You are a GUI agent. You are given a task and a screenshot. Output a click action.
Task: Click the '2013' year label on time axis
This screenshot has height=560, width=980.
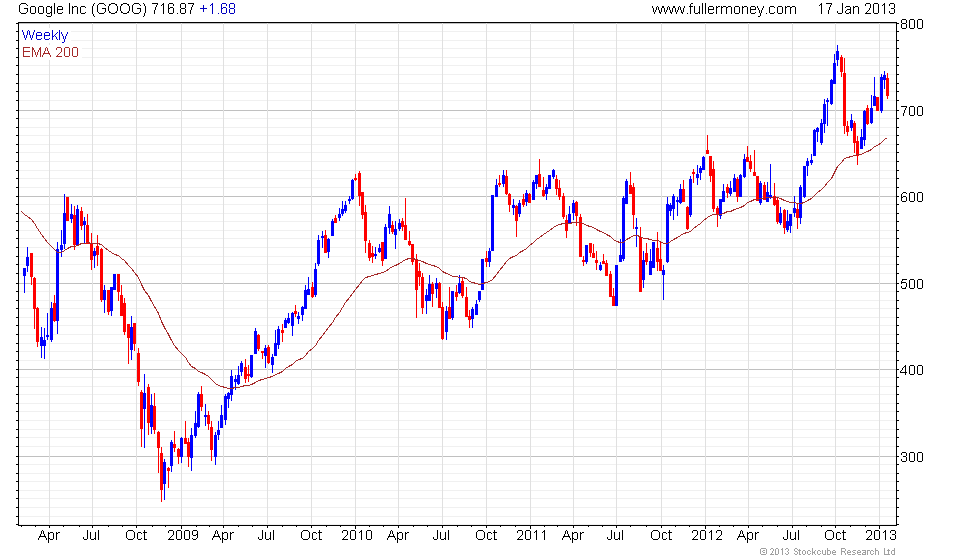point(881,536)
